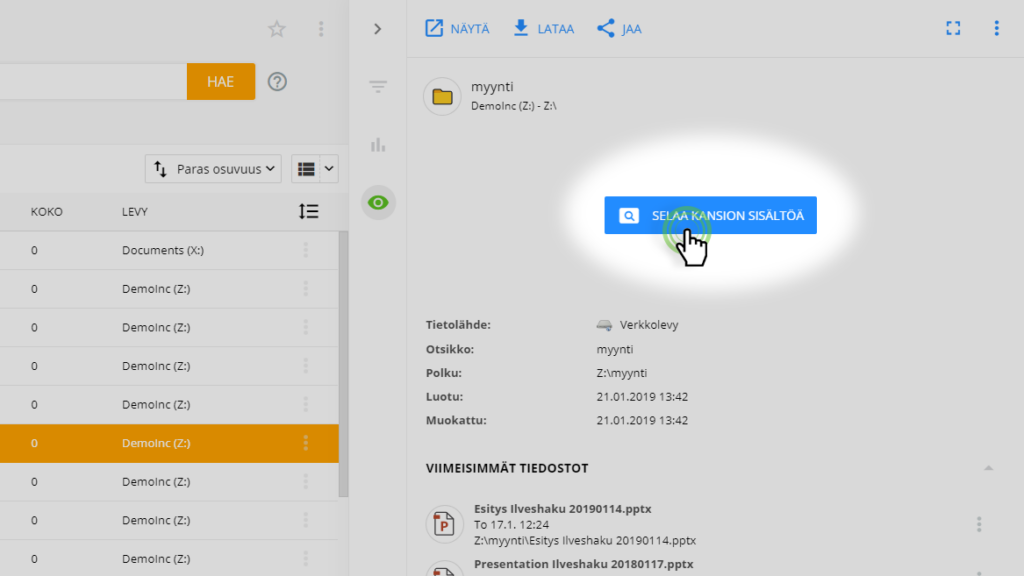This screenshot has height=576, width=1024.
Task: Click the myynti folder icon
Action: point(442,97)
